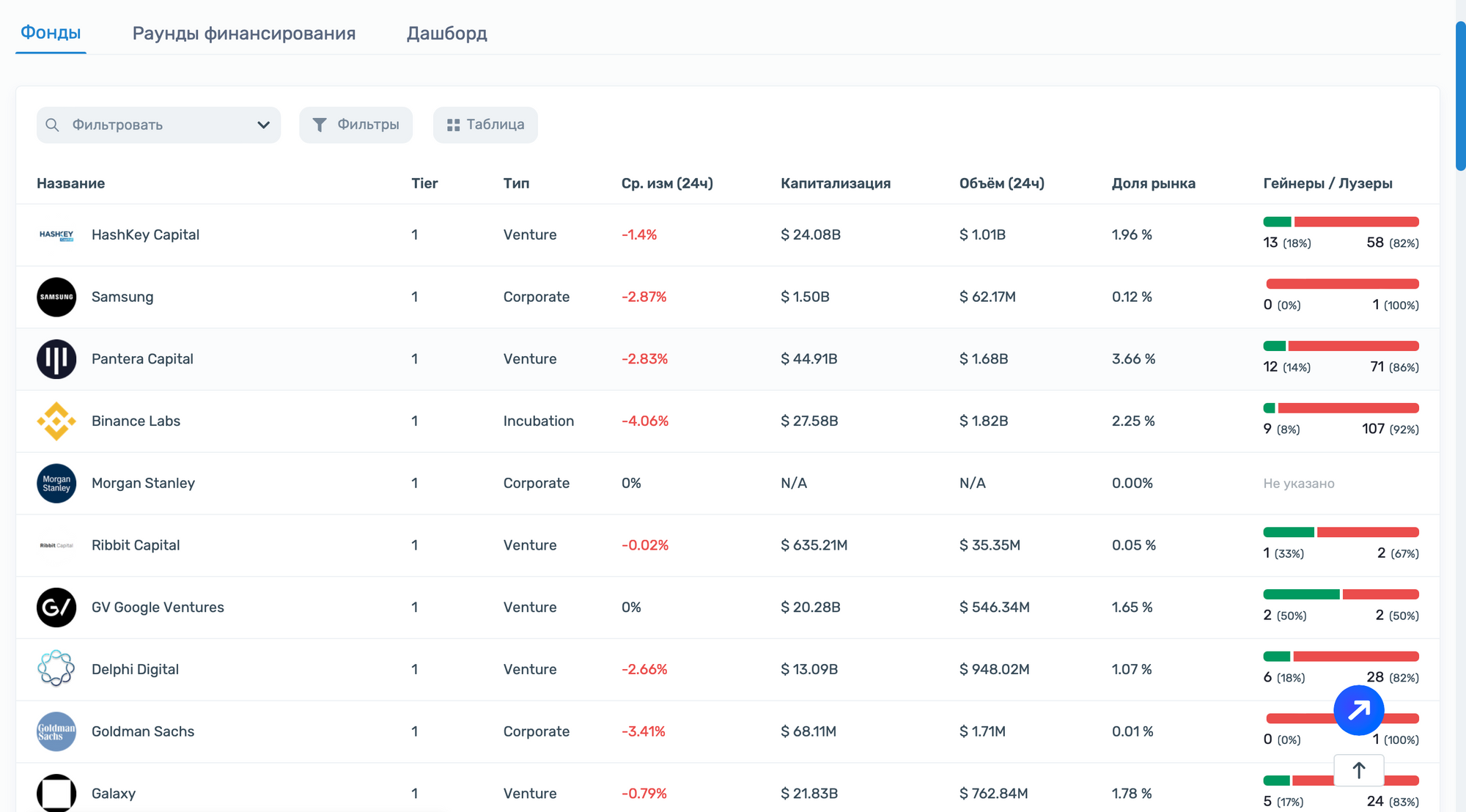The height and width of the screenshot is (812, 1466).
Task: Click Goldman Sachs change -3.41%
Action: click(x=644, y=731)
